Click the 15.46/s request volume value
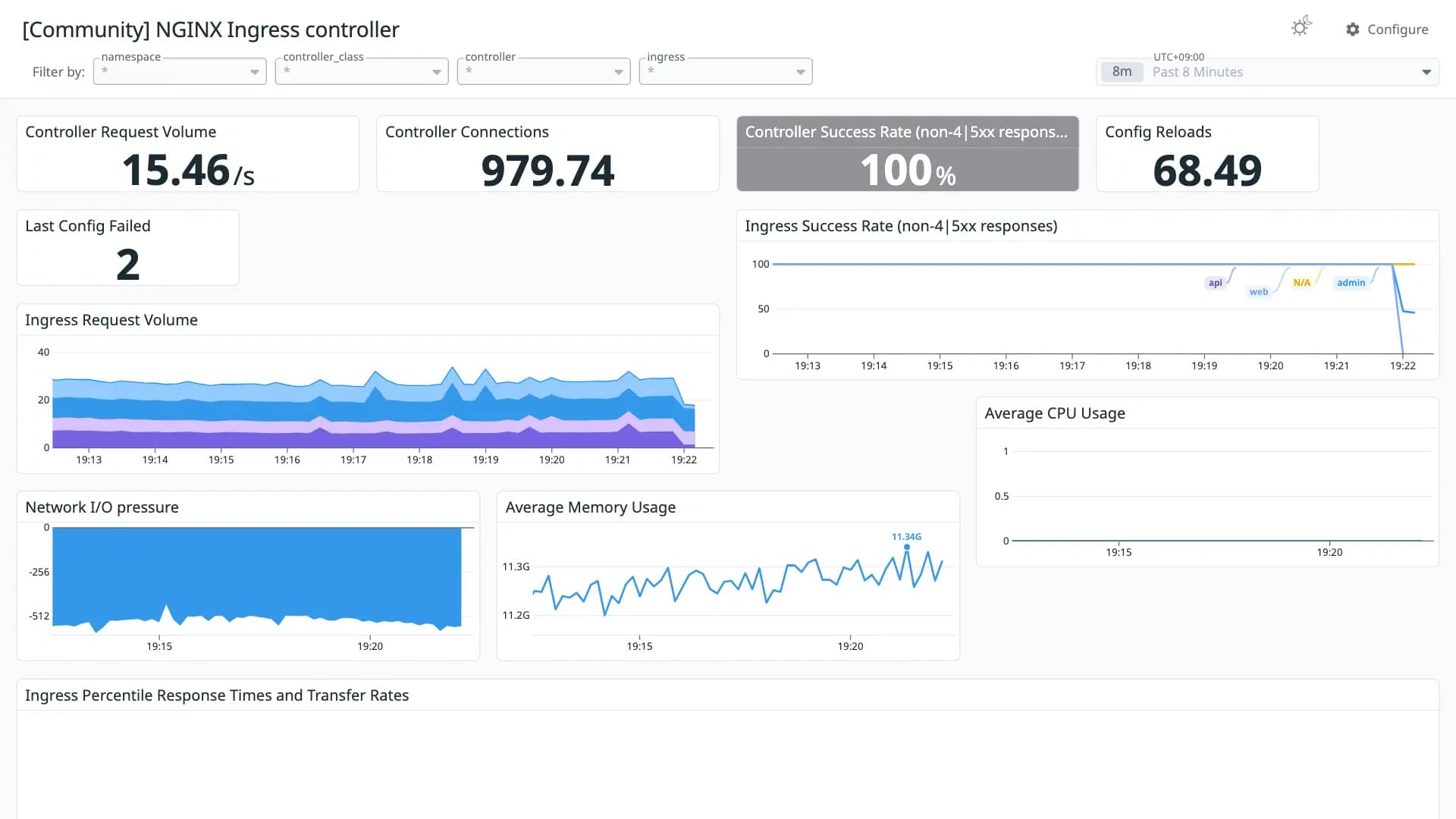This screenshot has width=1456, height=819. (188, 171)
